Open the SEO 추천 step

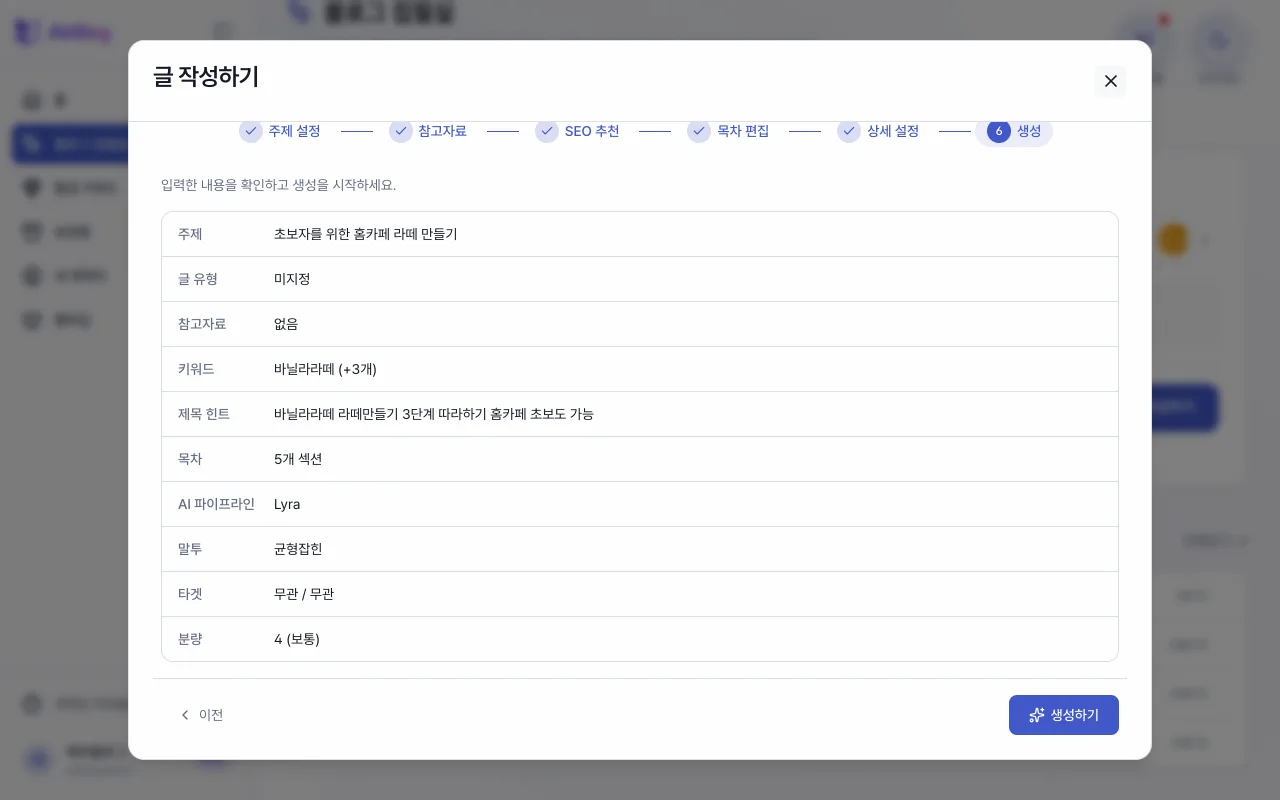pyautogui.click(x=578, y=131)
